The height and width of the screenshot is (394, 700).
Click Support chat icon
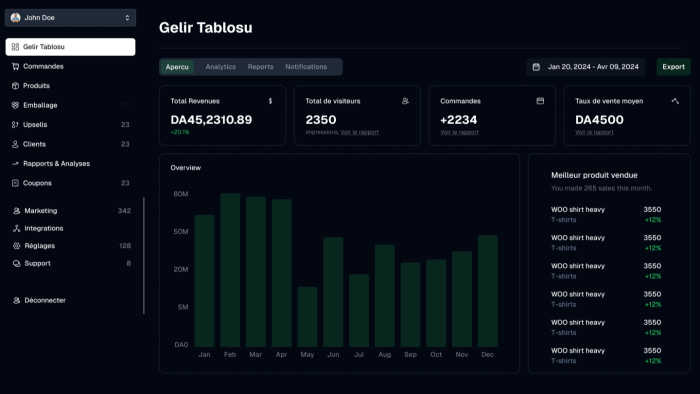click(x=17, y=263)
